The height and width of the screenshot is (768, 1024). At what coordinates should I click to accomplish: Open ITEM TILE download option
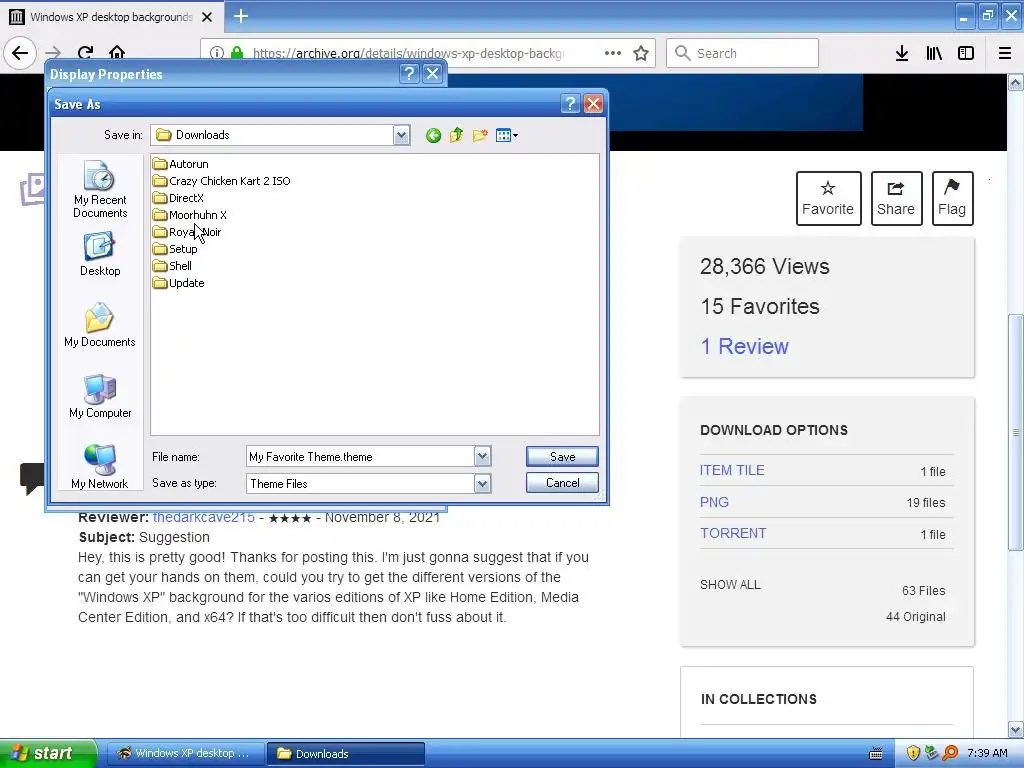(732, 470)
